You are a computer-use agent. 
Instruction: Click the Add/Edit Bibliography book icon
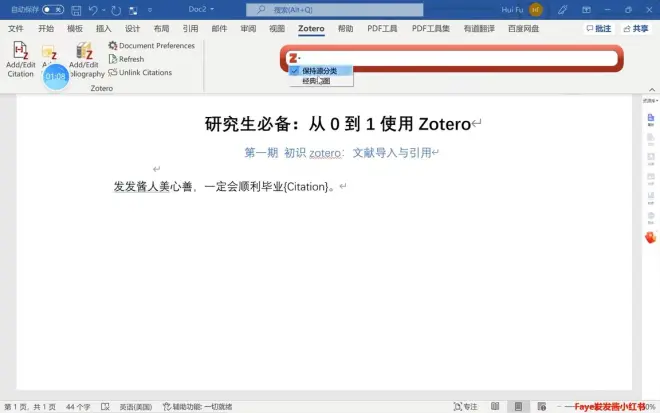(x=84, y=51)
